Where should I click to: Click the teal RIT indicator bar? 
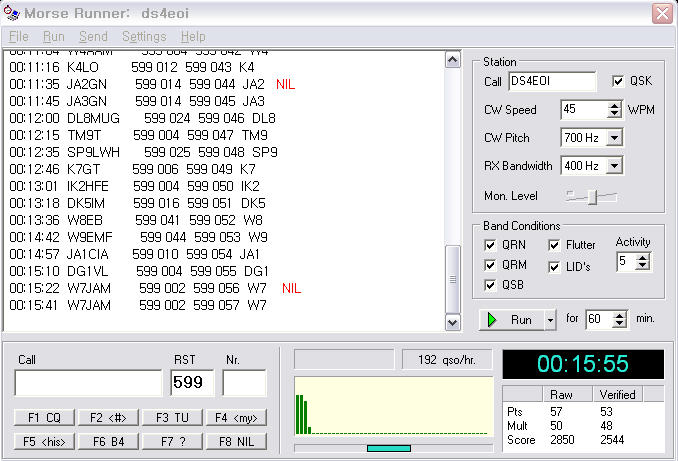[x=389, y=448]
